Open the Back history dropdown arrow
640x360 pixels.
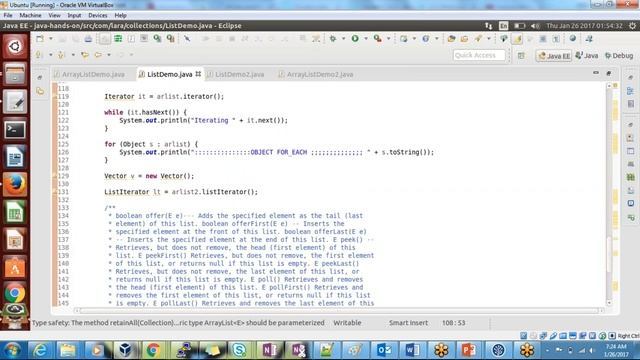109,55
